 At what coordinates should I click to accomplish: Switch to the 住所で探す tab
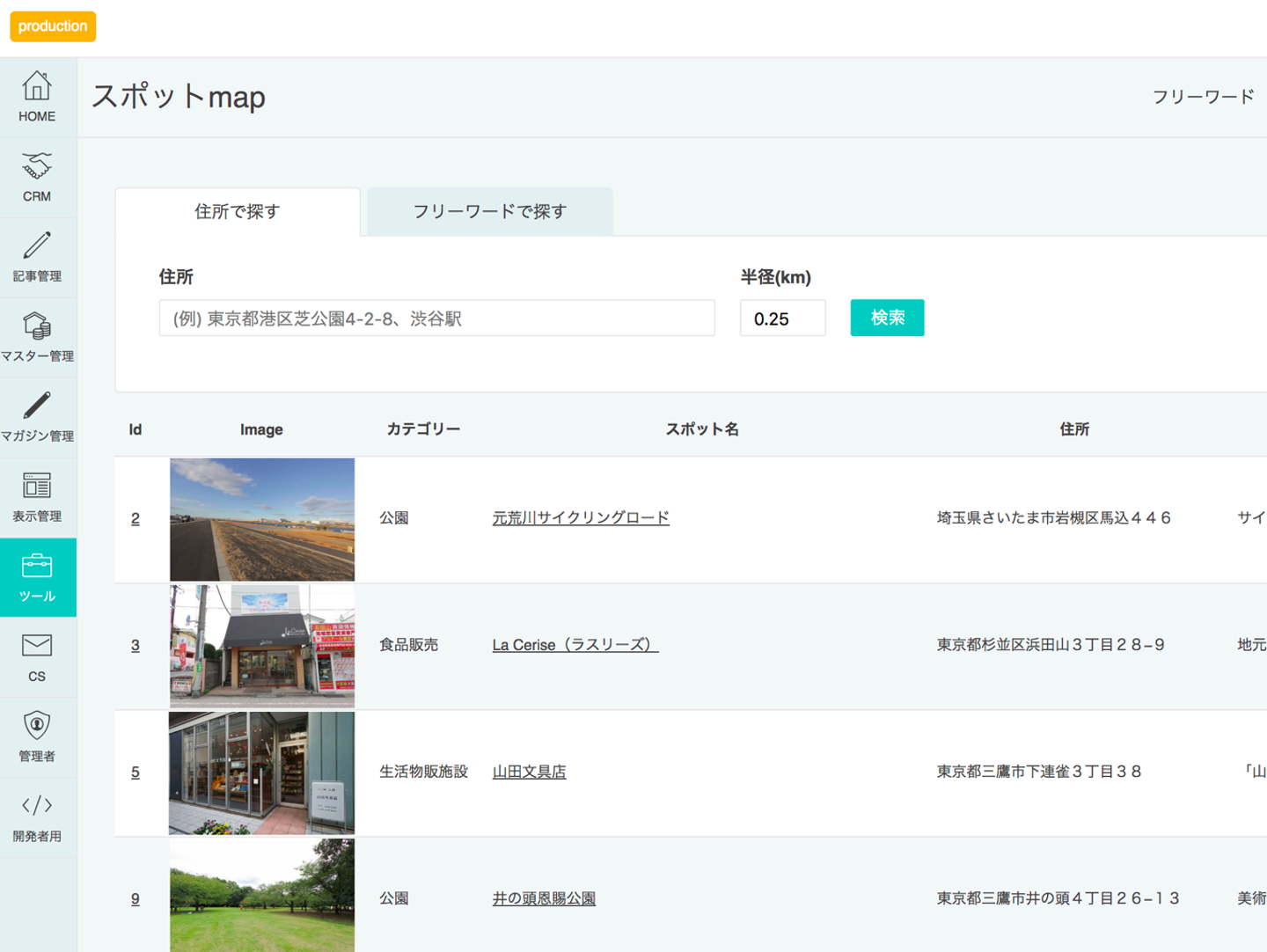click(238, 212)
